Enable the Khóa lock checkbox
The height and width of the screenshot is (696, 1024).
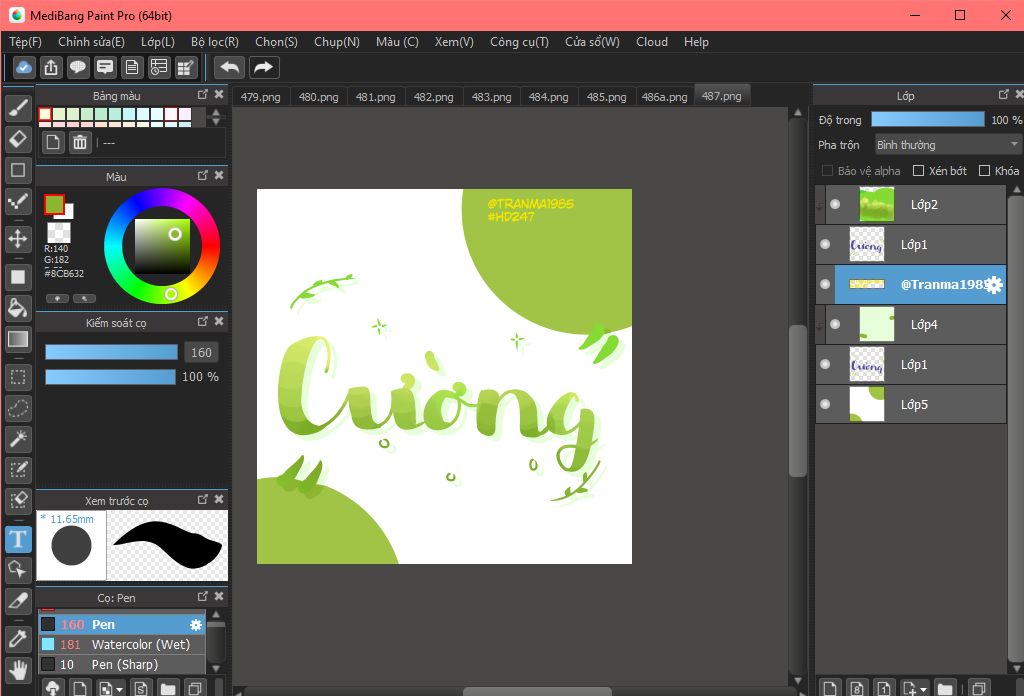coord(984,171)
